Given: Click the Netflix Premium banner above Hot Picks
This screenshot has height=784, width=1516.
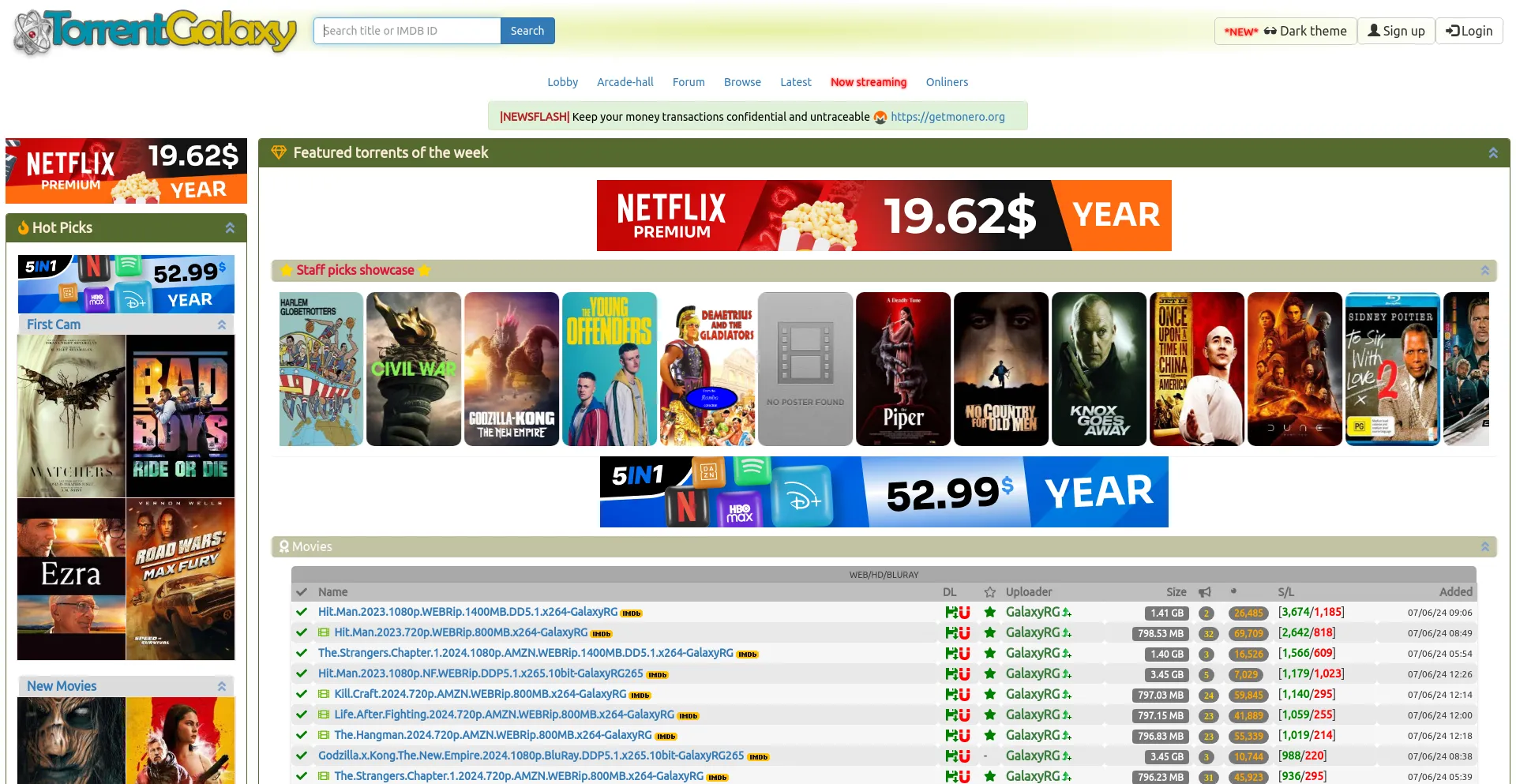Looking at the screenshot, I should [x=126, y=171].
